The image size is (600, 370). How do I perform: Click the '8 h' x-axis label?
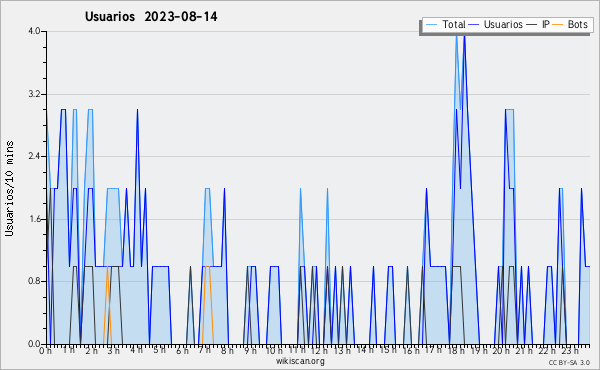pyautogui.click(x=227, y=351)
